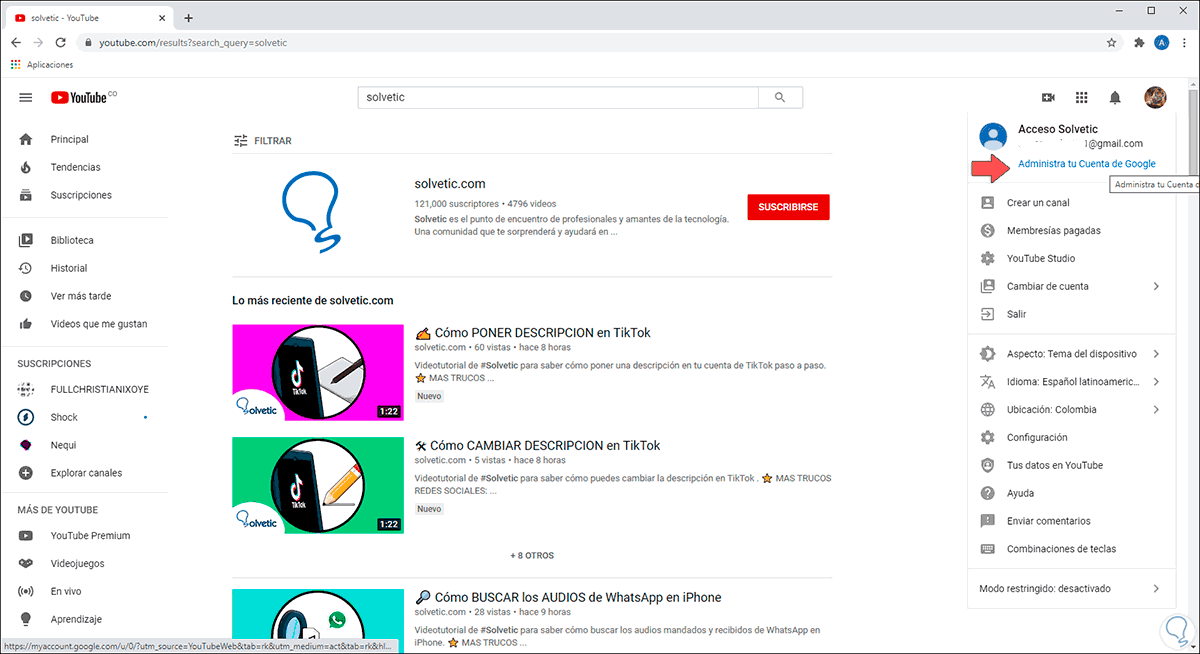Open Chrome three-dot menu

point(1183,43)
